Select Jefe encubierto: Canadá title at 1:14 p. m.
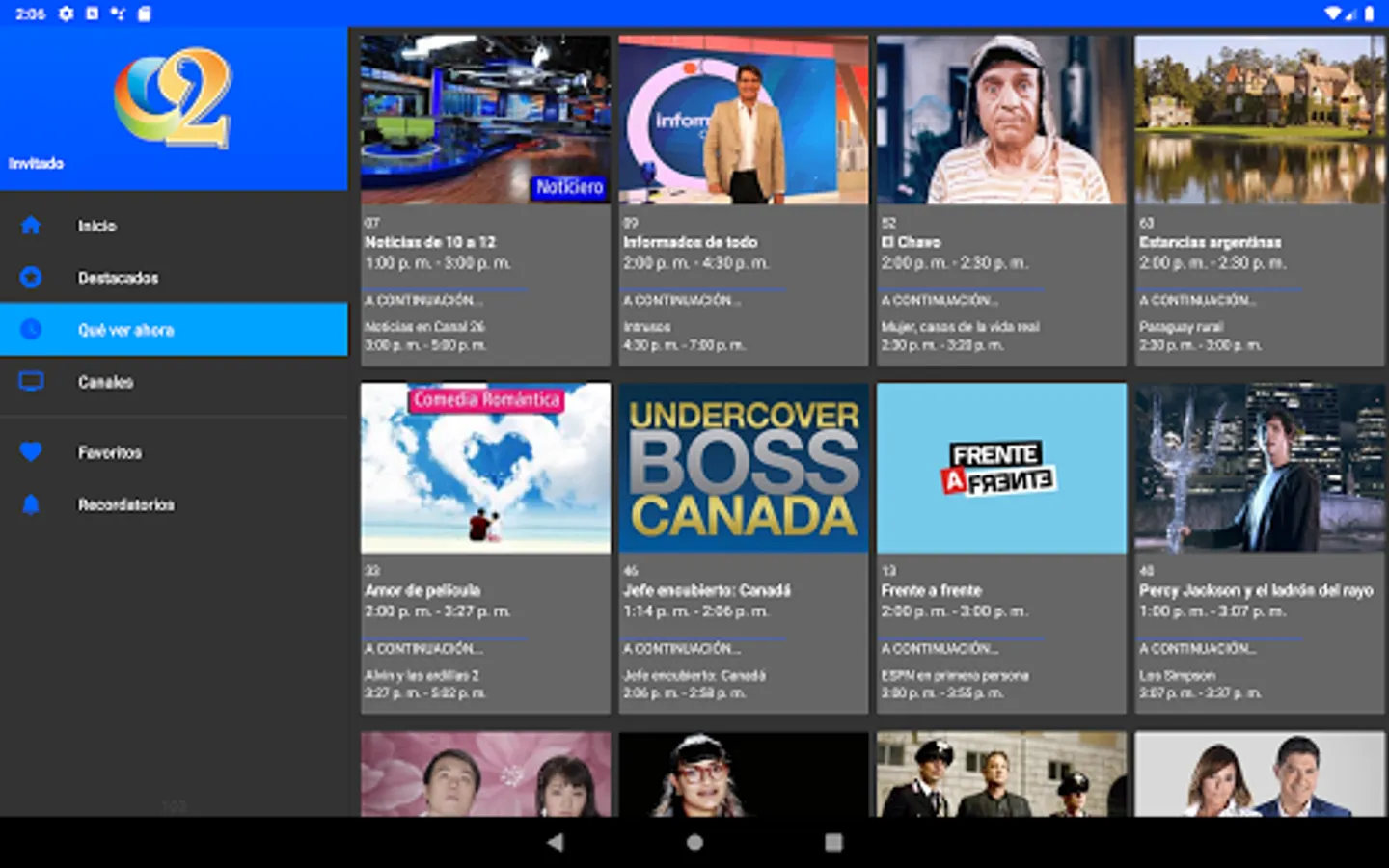1389x868 pixels. click(707, 590)
